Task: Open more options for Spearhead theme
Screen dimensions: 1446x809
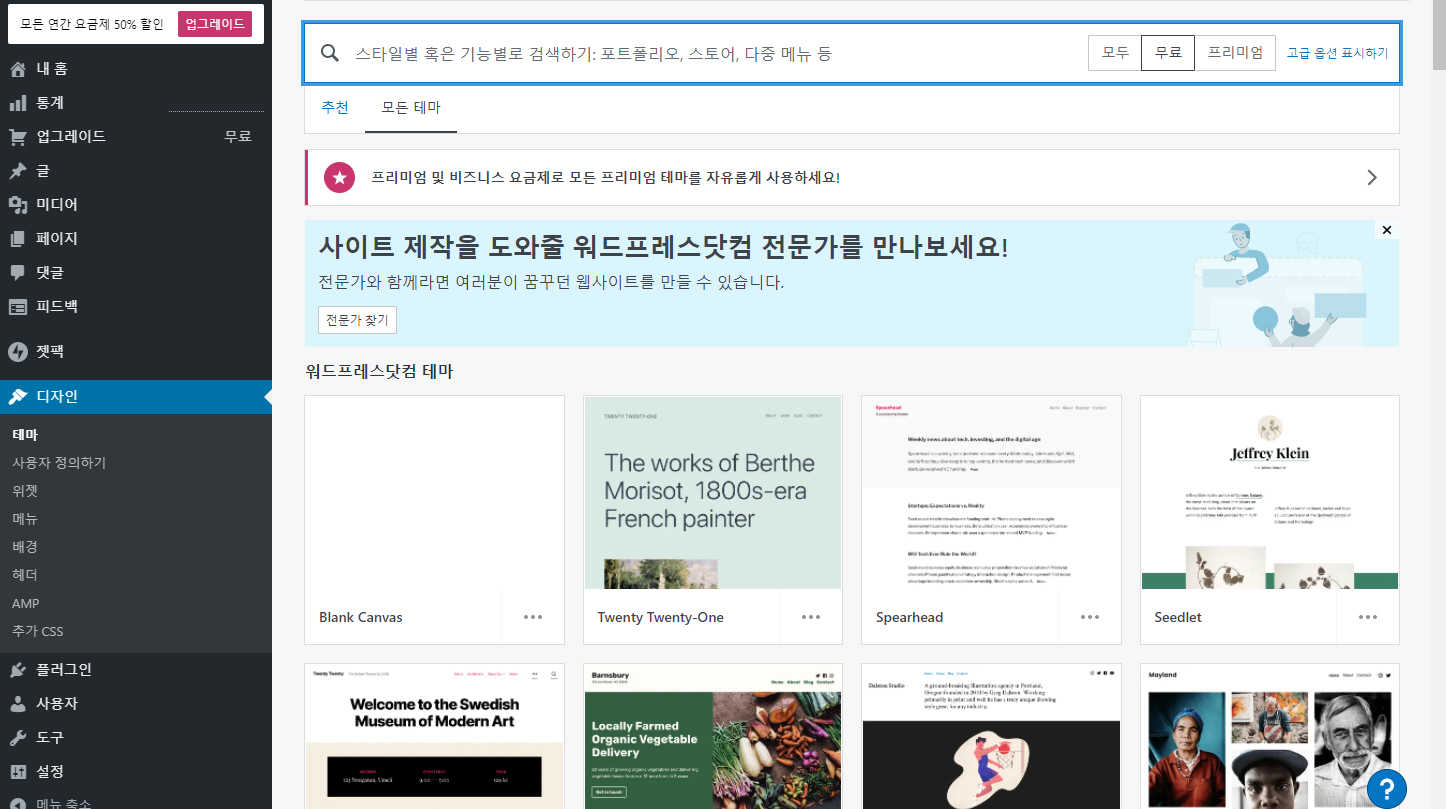Action: [1090, 617]
